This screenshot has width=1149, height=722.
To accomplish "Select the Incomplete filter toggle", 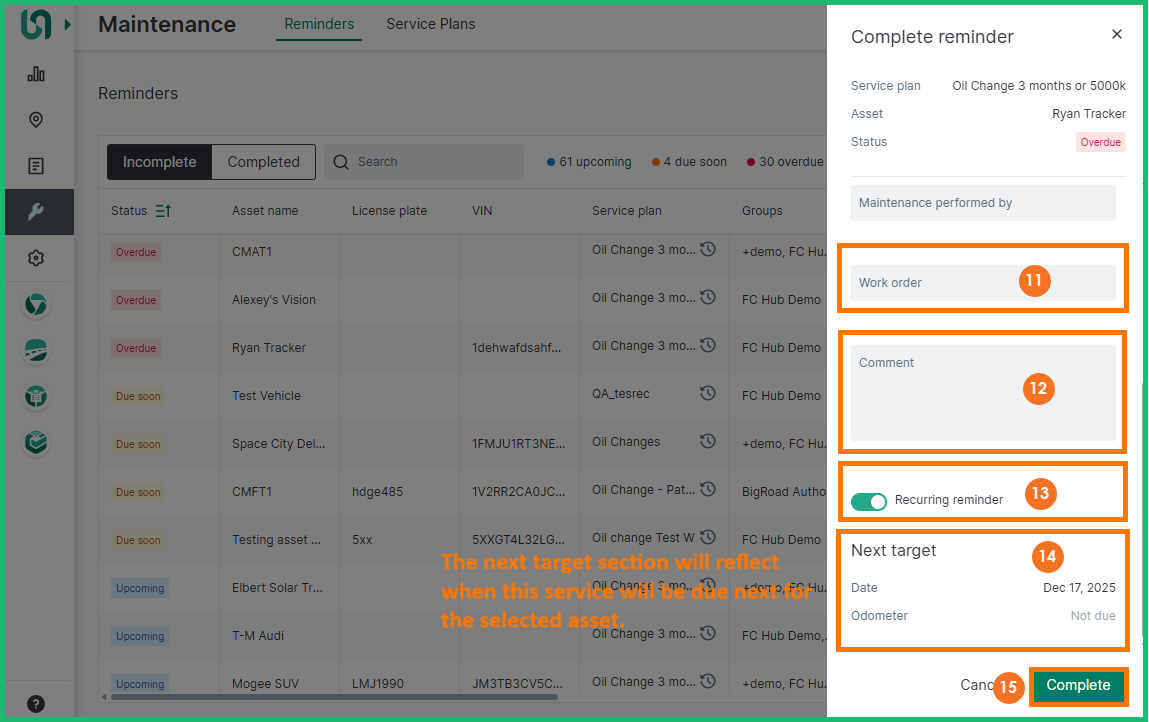I will click(159, 162).
